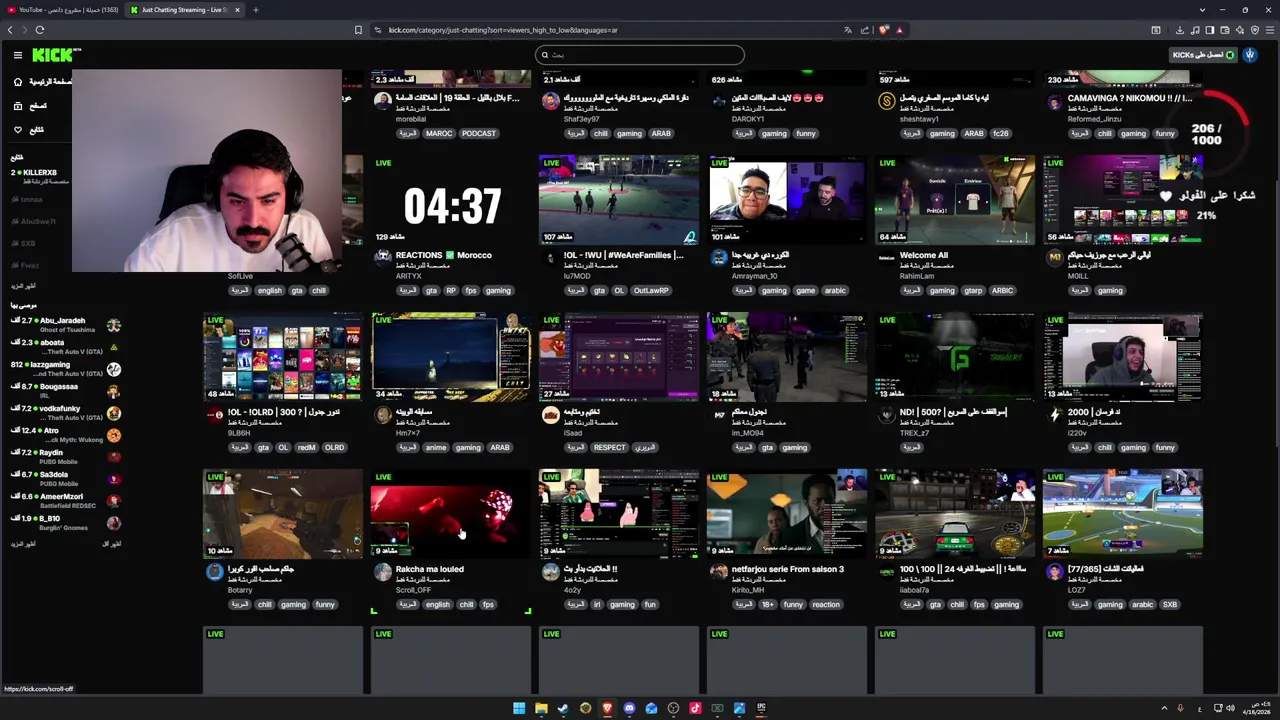Click the Get KICKs button
The width and height of the screenshot is (1280, 720).
(x=1203, y=55)
